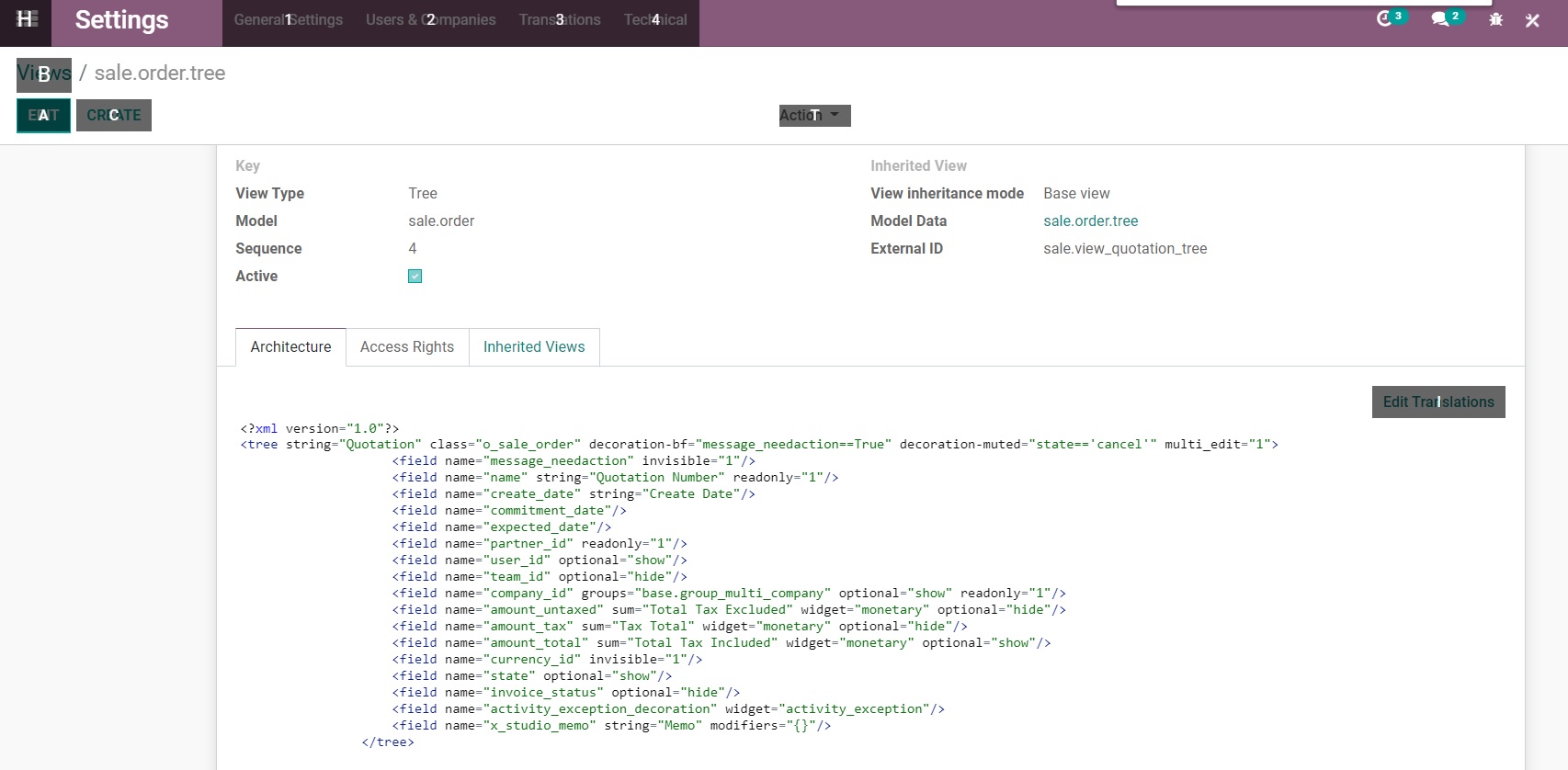1568x770 pixels.
Task: Open the Users & Companies menu
Action: tap(430, 20)
